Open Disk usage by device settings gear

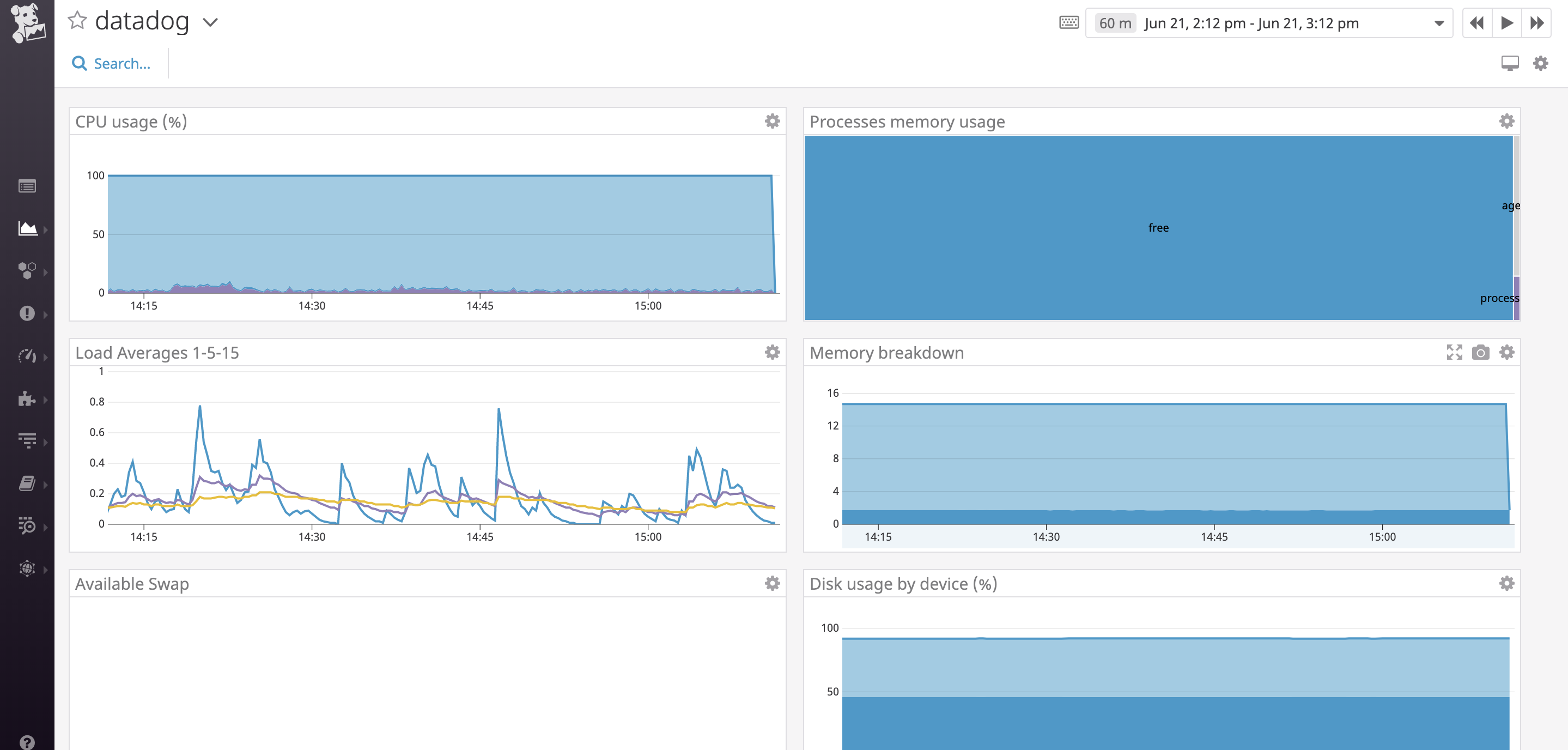click(1506, 583)
